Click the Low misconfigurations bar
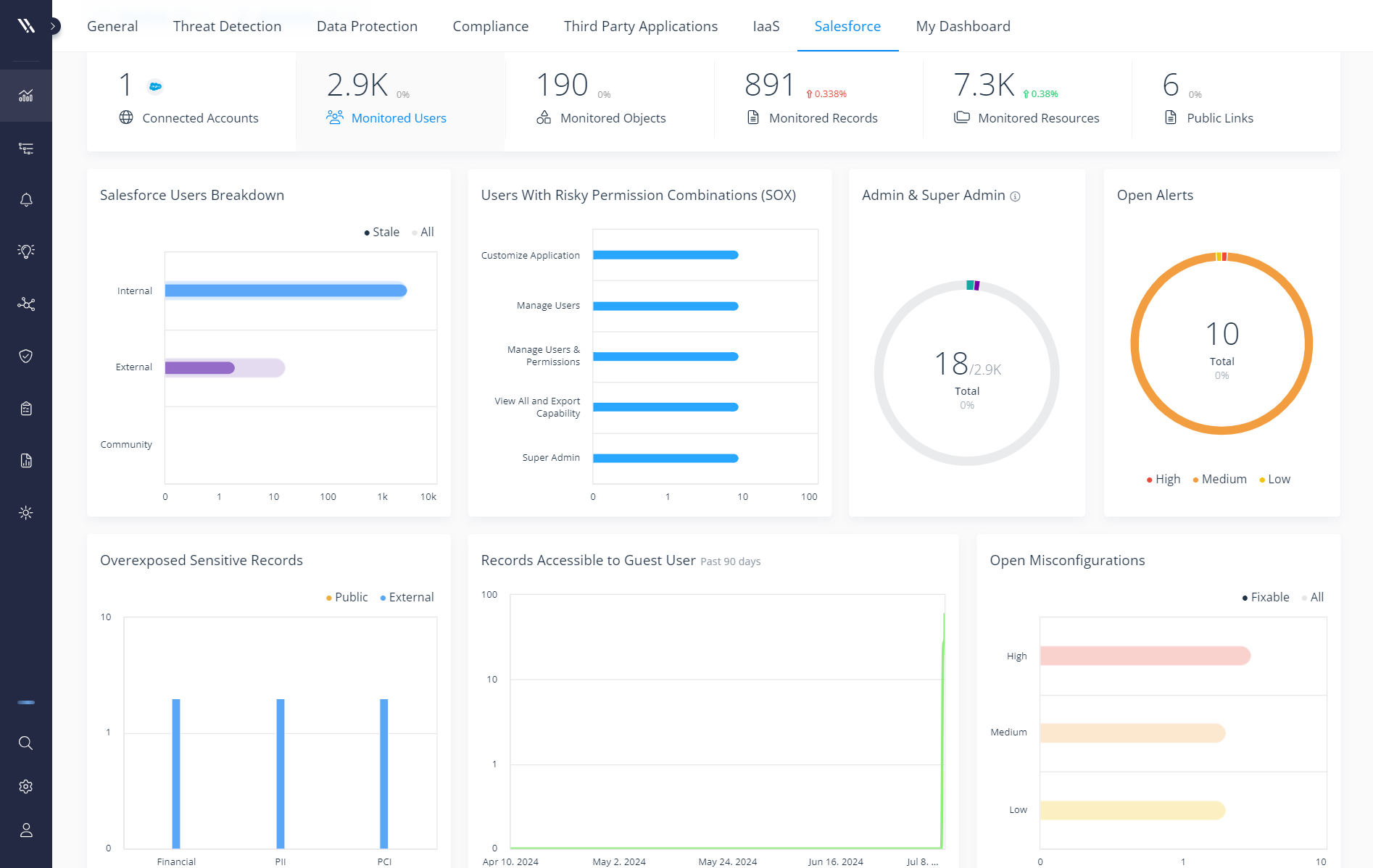 pyautogui.click(x=1132, y=810)
